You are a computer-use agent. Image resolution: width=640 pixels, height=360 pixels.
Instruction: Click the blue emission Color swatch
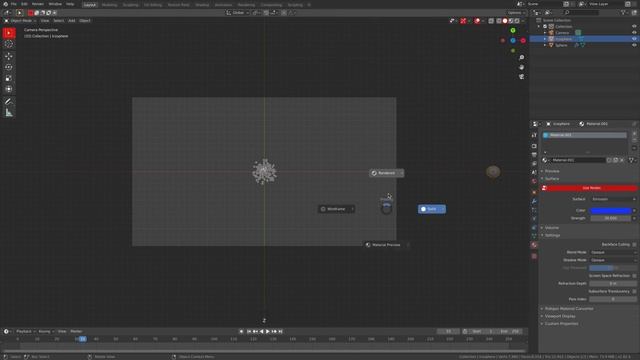(611, 211)
